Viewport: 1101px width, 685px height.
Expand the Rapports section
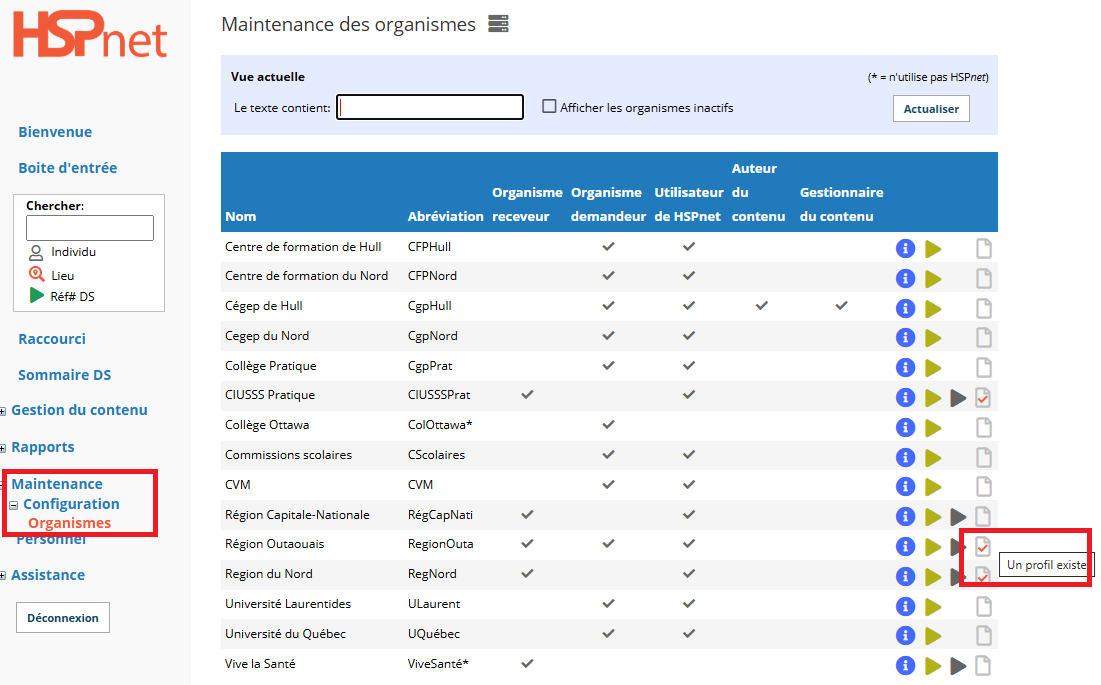coord(3,448)
